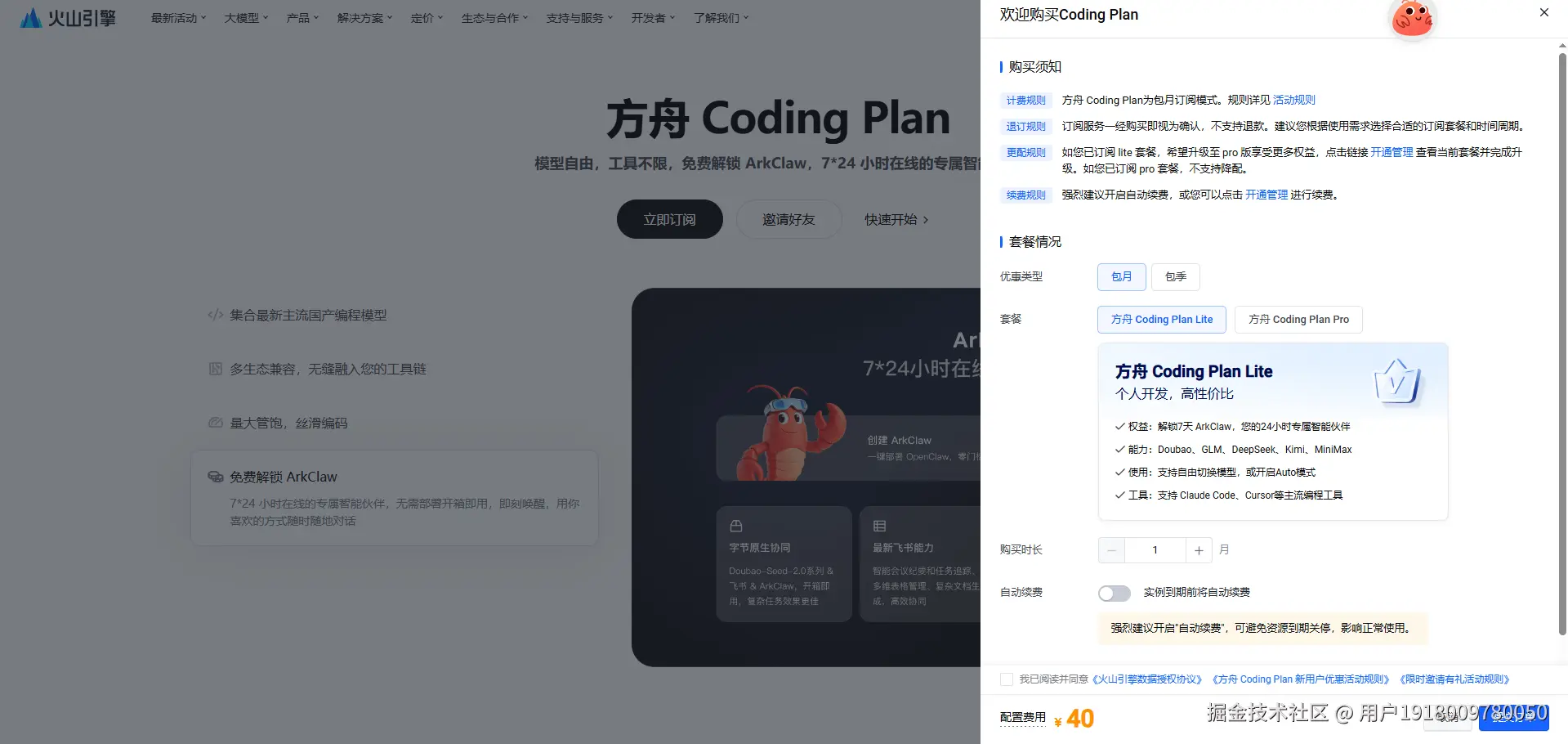
Task: Click the 立即订阅 button
Action: pos(669,219)
